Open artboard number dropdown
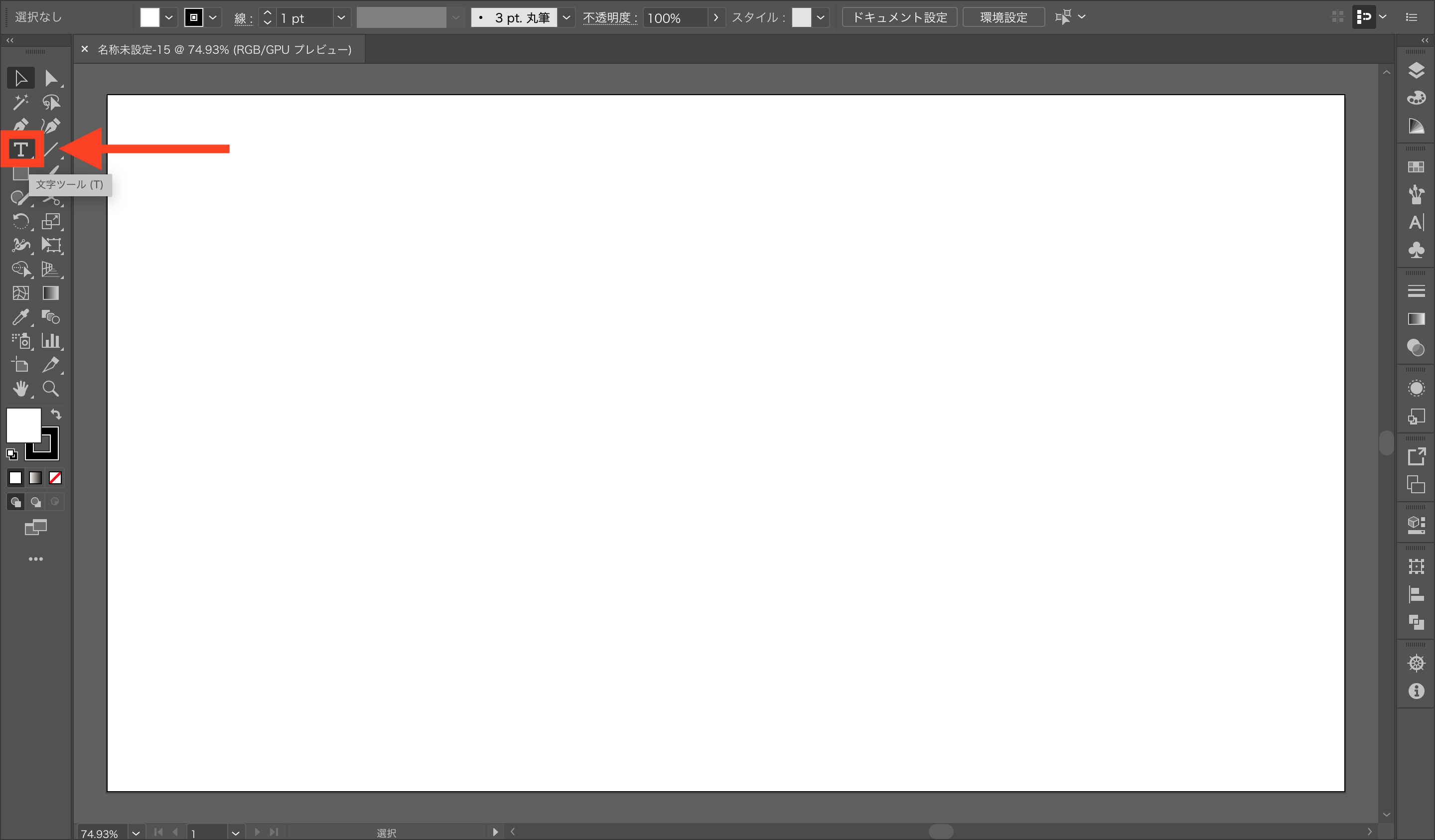 point(235,833)
